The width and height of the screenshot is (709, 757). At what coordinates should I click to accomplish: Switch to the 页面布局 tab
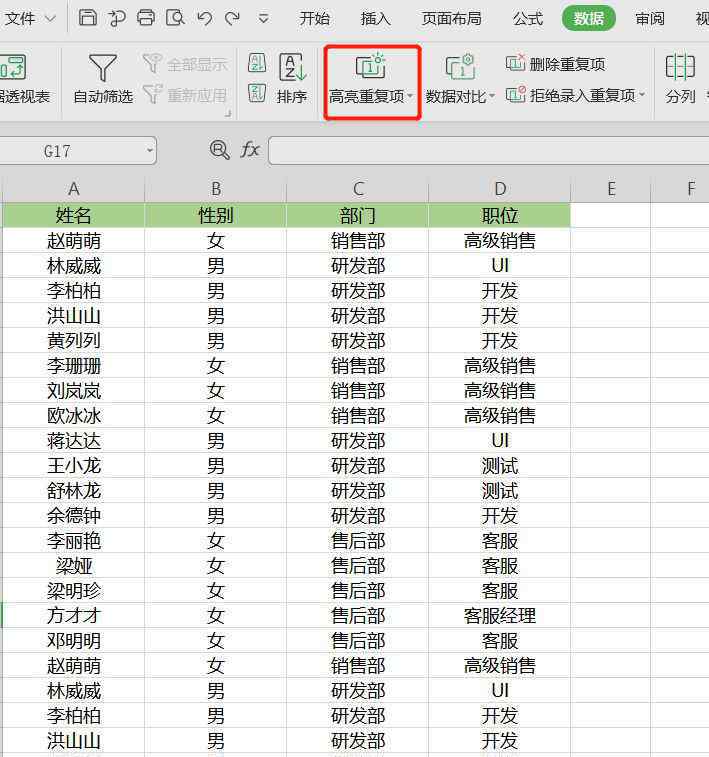[x=452, y=19]
